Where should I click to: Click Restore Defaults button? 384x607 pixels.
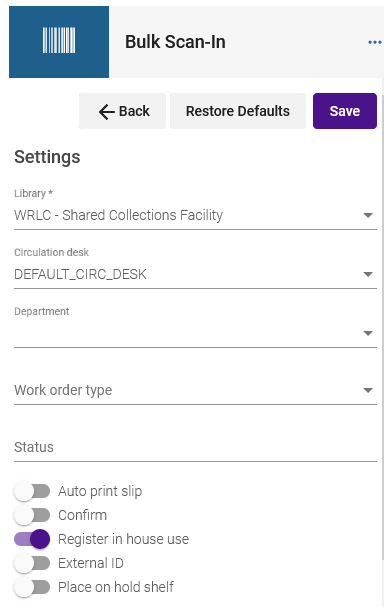(x=238, y=111)
